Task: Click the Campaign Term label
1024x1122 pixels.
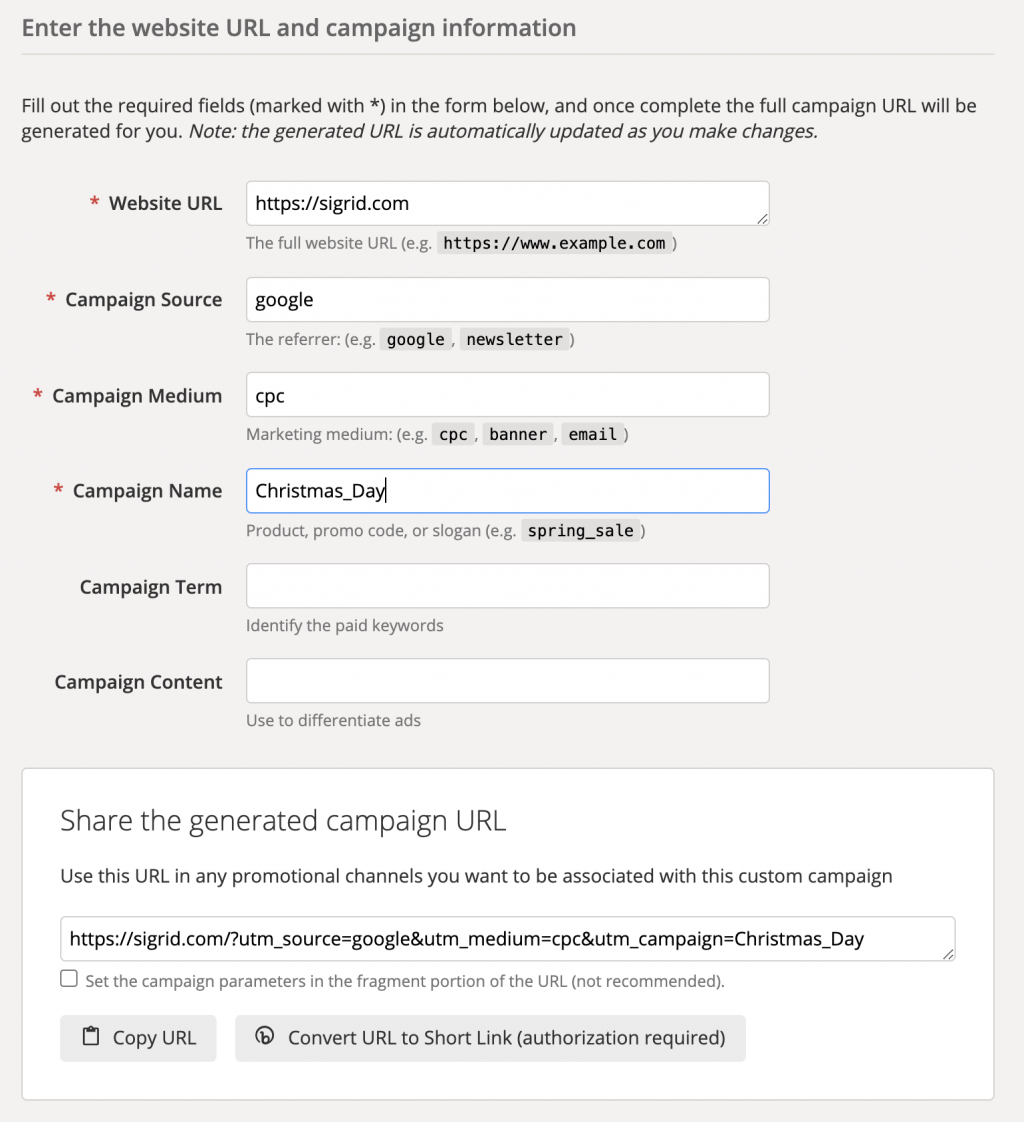Action: point(151,587)
